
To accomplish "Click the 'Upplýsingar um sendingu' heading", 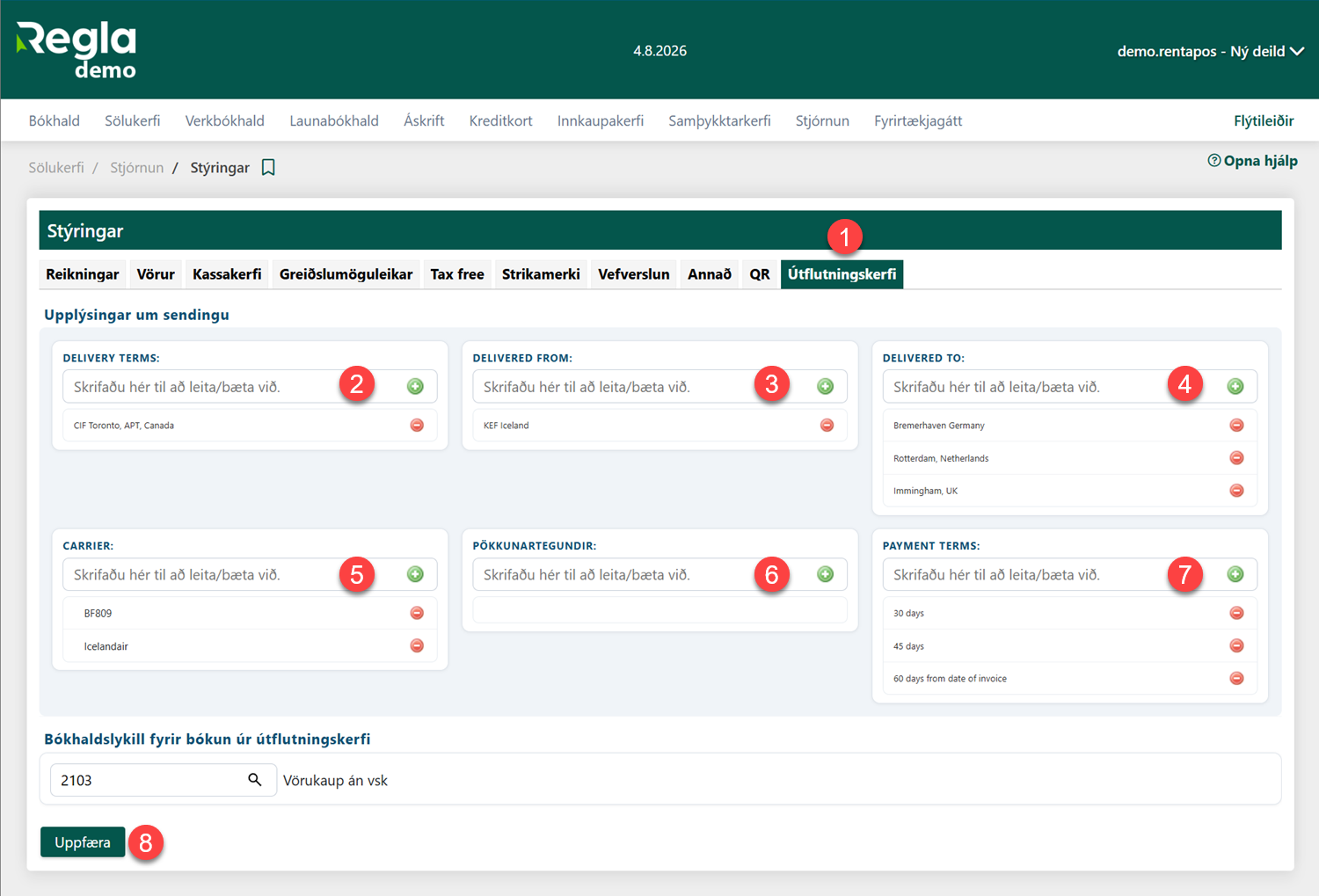I will pyautogui.click(x=136, y=315).
